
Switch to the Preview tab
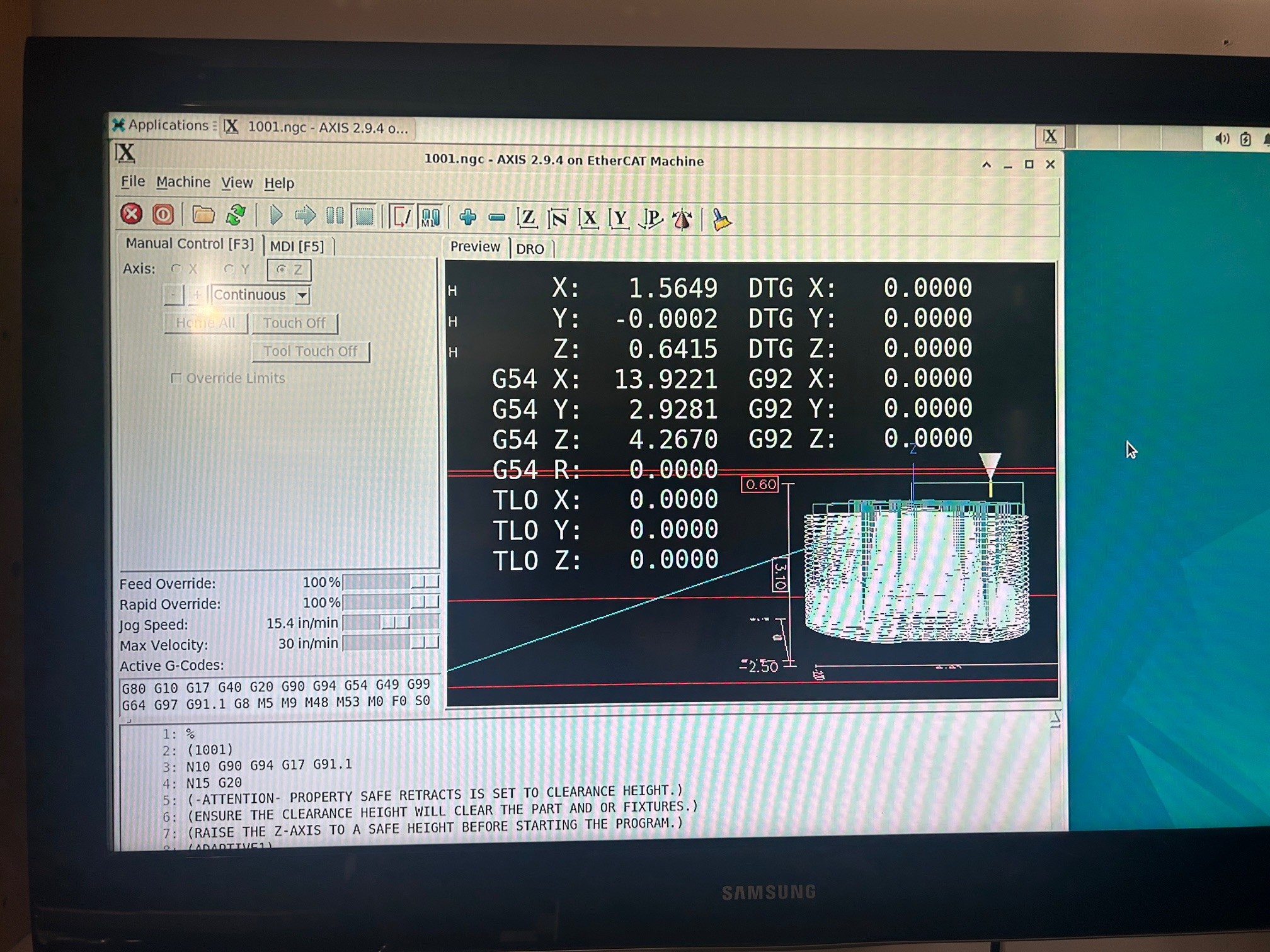tap(474, 247)
